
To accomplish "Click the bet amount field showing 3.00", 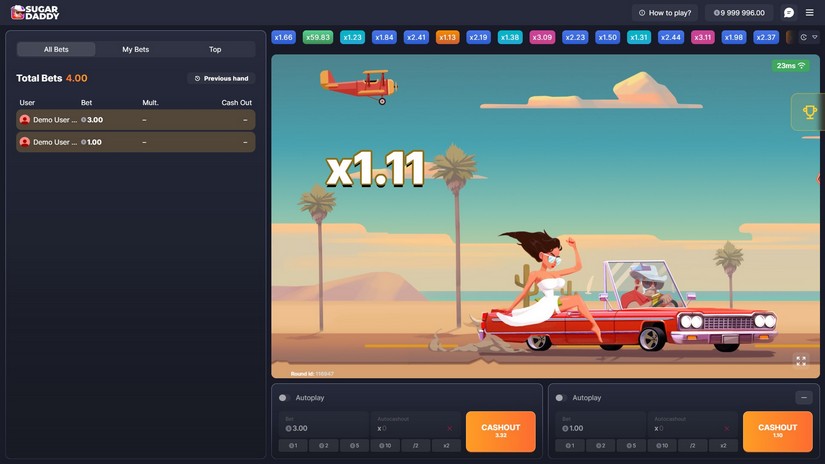I will click(x=324, y=424).
